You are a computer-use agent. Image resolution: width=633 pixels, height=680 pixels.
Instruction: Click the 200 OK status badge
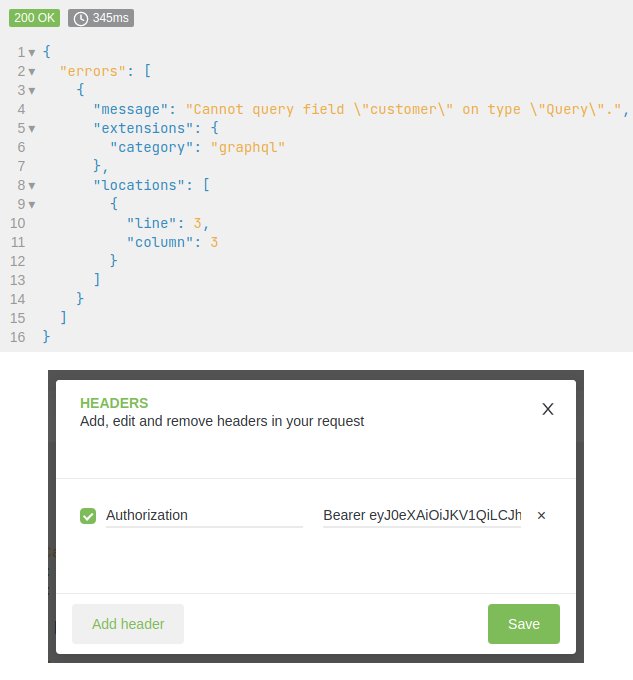(35, 18)
